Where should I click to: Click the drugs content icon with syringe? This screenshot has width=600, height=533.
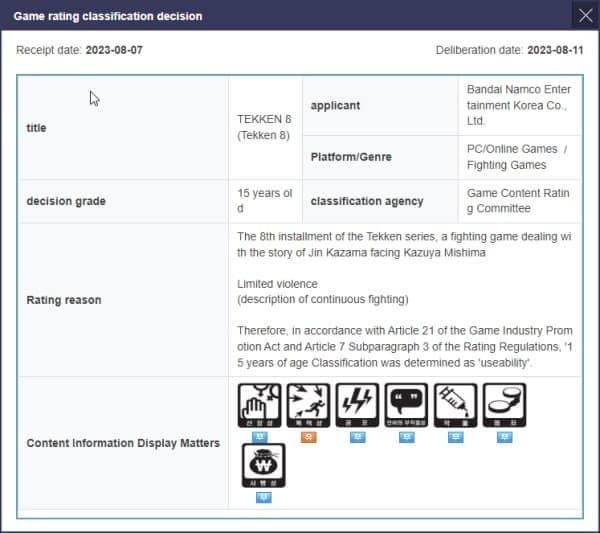tap(455, 405)
